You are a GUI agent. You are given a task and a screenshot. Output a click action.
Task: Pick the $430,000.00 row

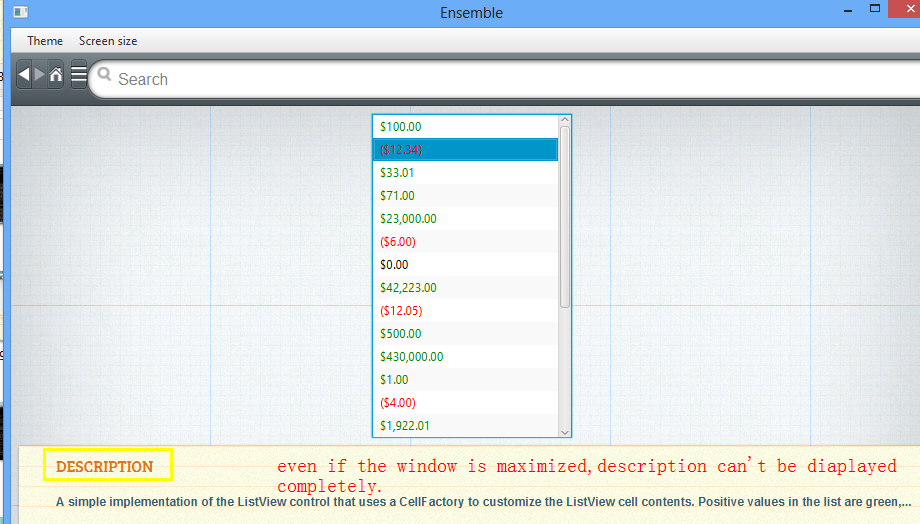[466, 357]
